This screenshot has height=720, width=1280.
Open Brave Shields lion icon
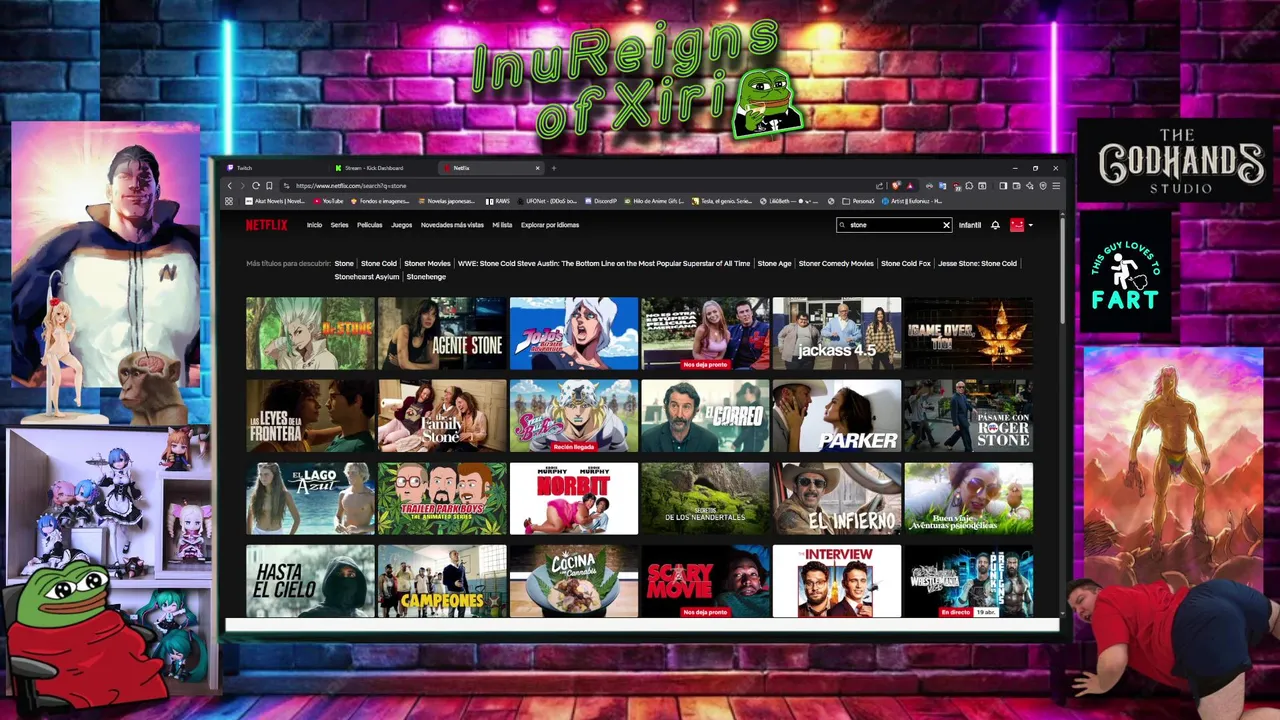point(896,186)
